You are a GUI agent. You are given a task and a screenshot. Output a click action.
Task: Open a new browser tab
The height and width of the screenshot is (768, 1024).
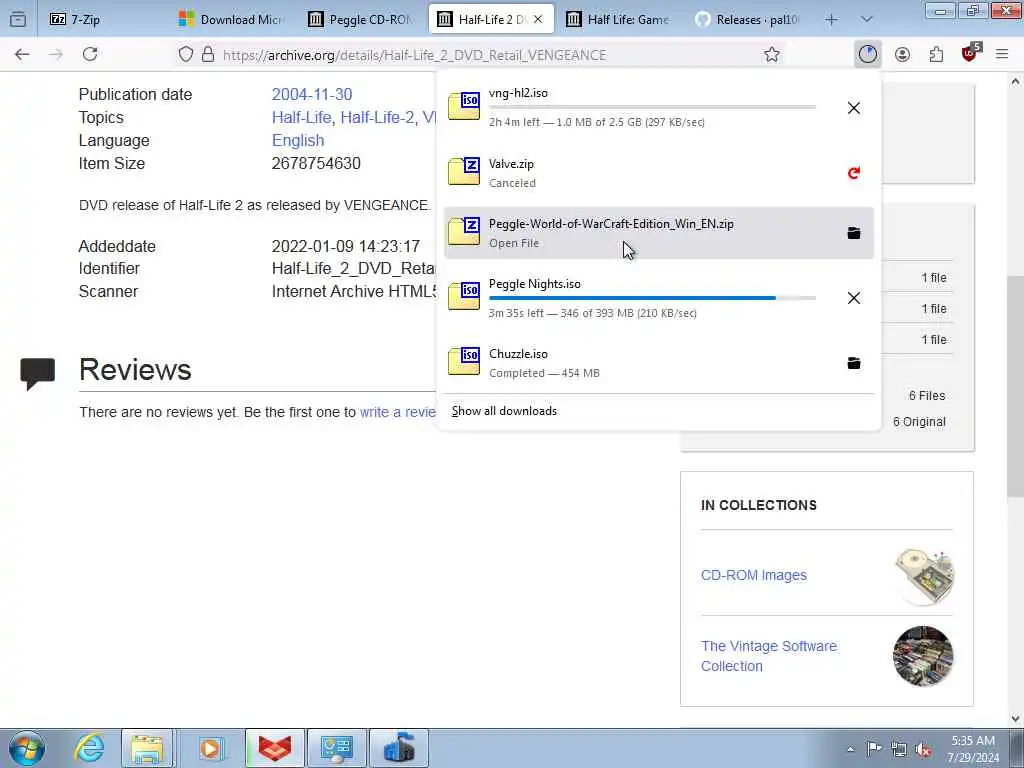[x=831, y=20]
